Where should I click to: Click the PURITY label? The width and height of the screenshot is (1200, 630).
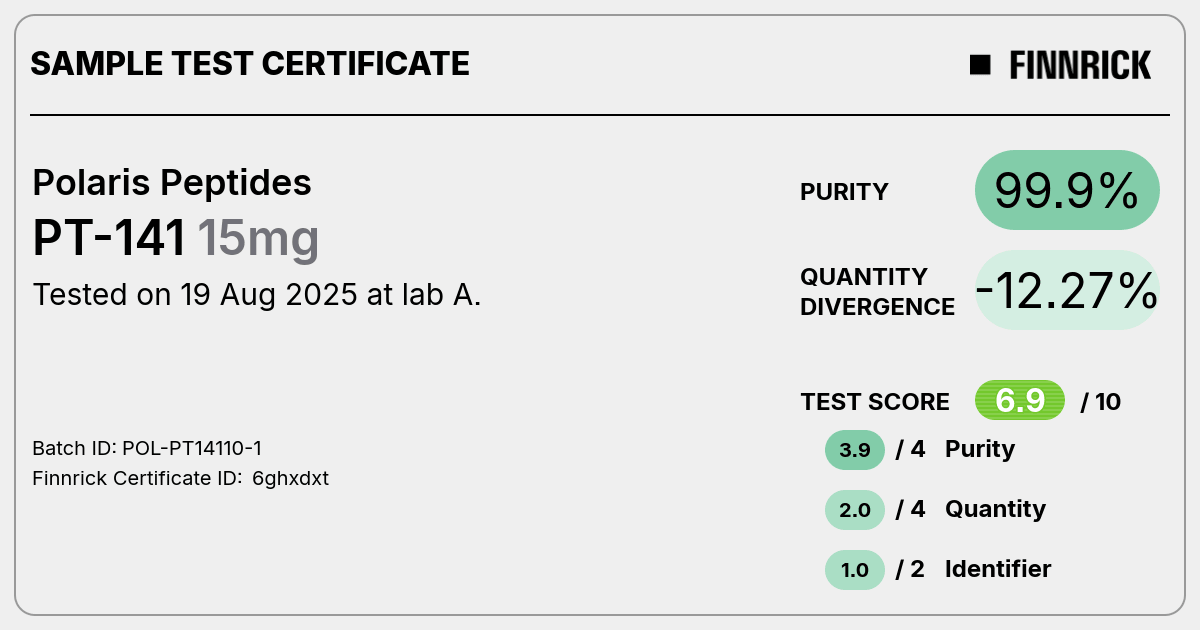844,192
